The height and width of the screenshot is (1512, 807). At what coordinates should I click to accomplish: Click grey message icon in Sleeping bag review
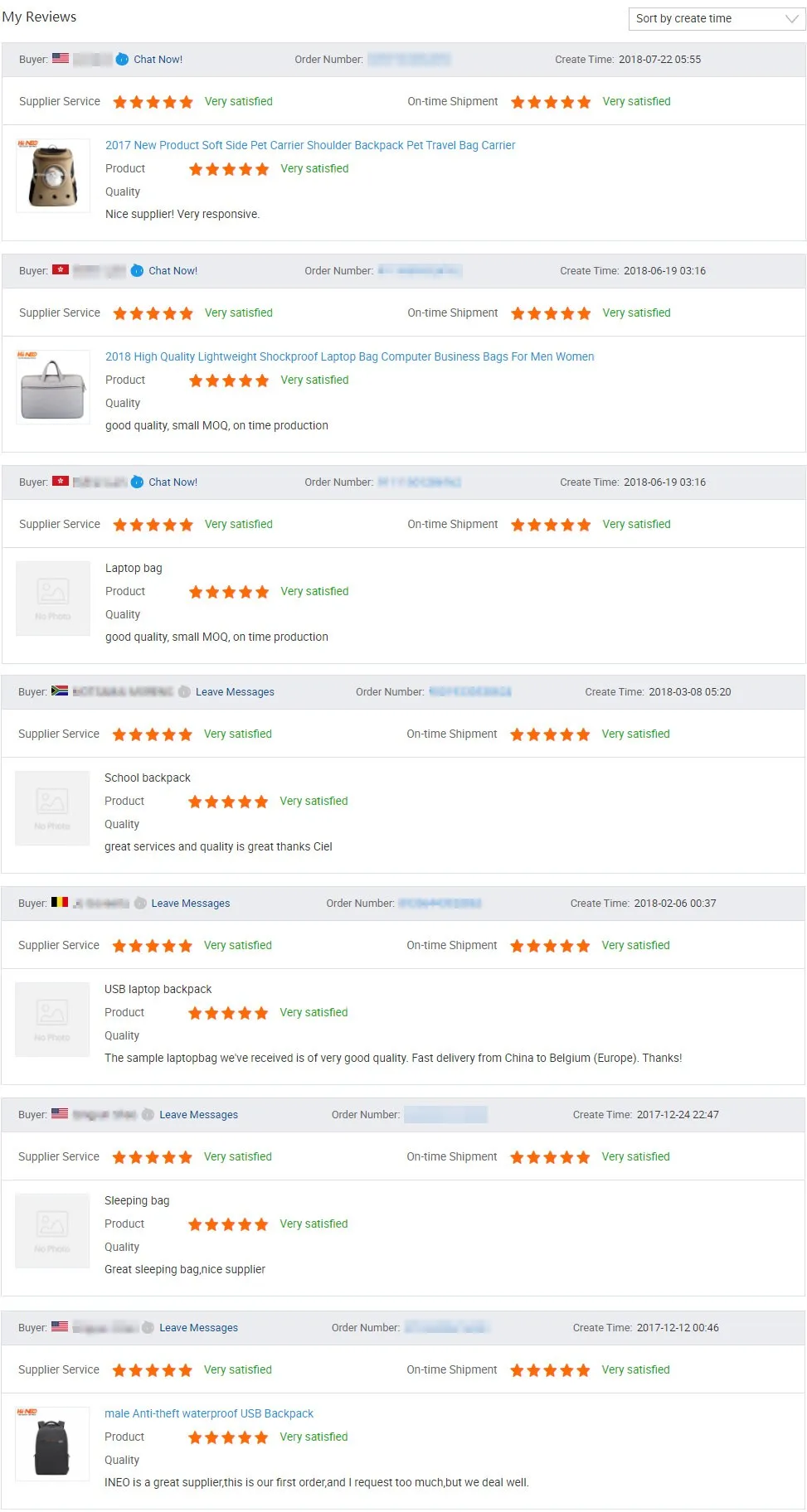(148, 1114)
